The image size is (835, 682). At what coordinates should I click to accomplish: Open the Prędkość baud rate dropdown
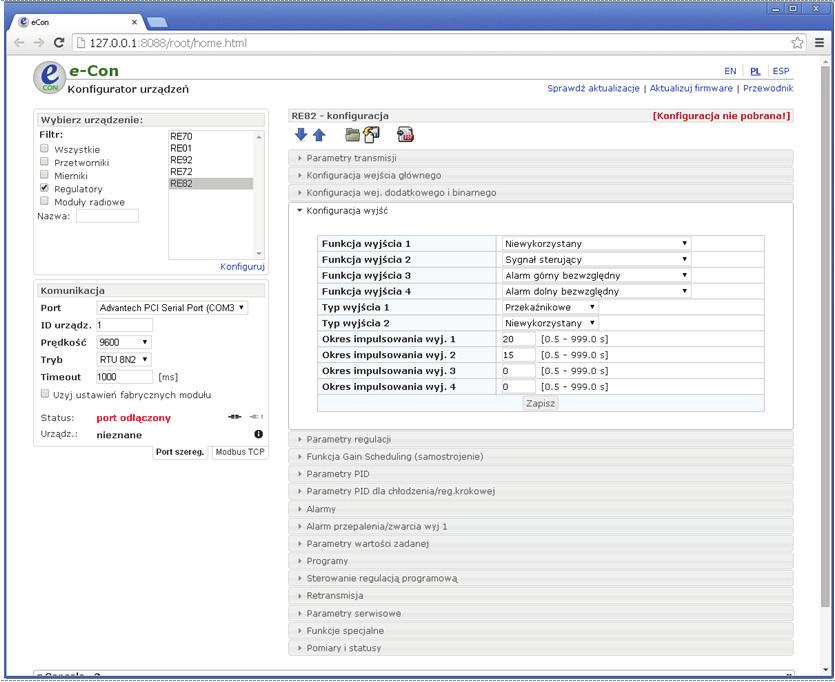(124, 342)
